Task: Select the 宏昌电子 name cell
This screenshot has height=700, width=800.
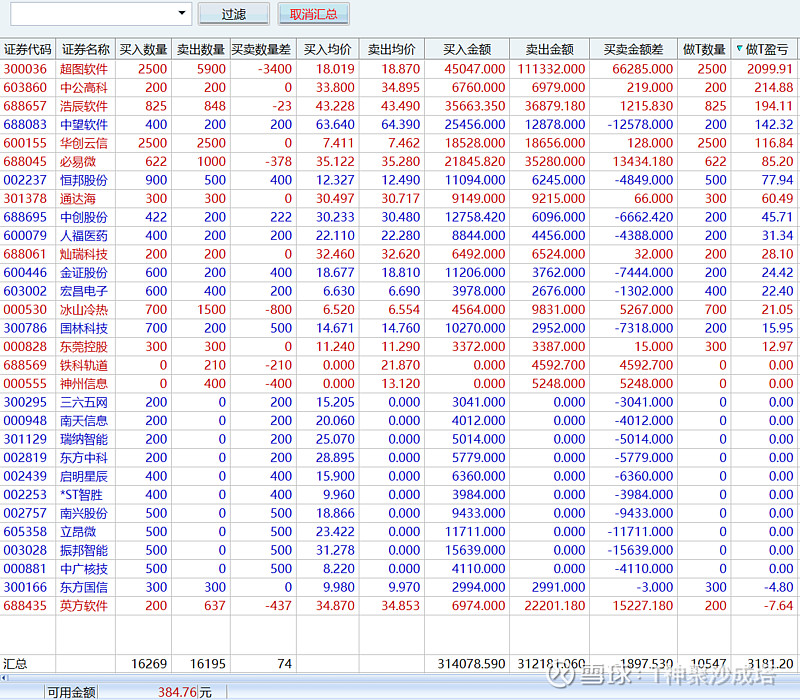Action: (84, 291)
